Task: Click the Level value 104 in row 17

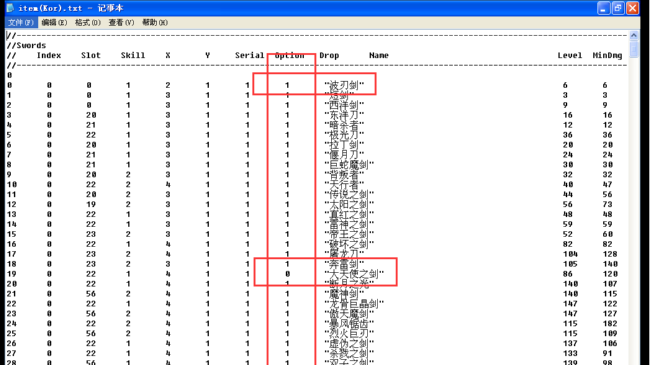Action: 570,254
